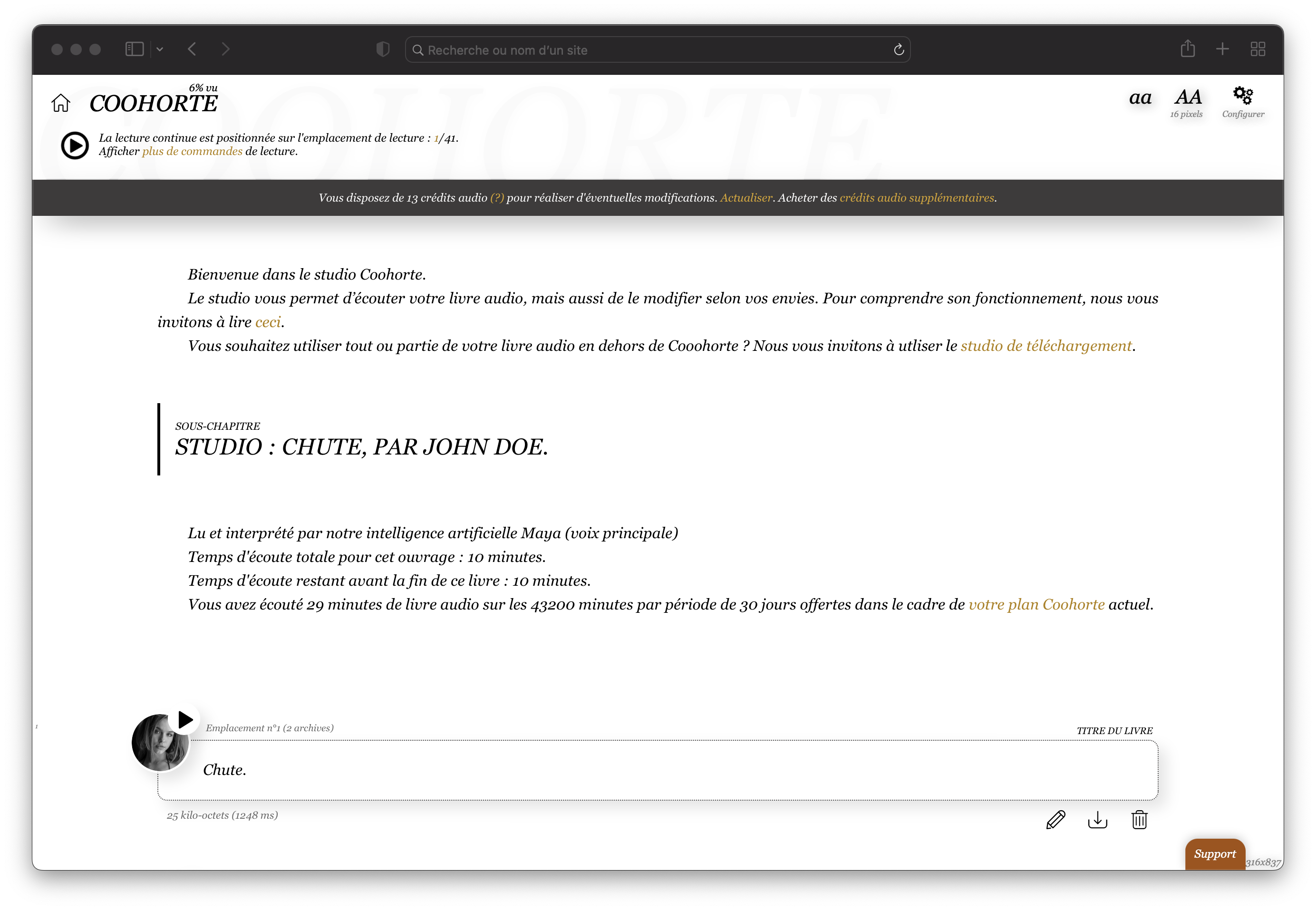Open the audio credits '(?)' help link
1316x910 pixels.
[497, 198]
